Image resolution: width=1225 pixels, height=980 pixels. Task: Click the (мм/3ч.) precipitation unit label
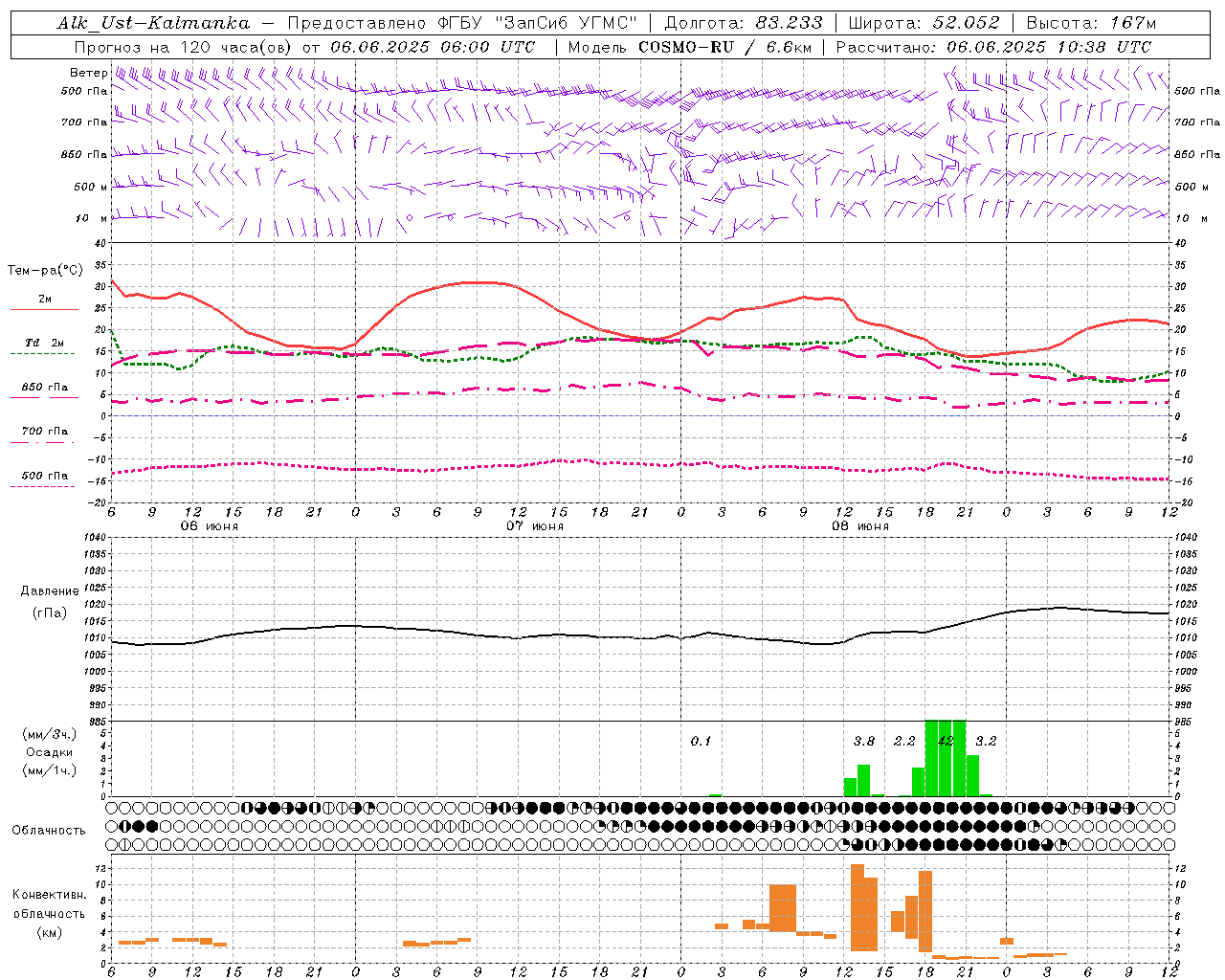(50, 734)
